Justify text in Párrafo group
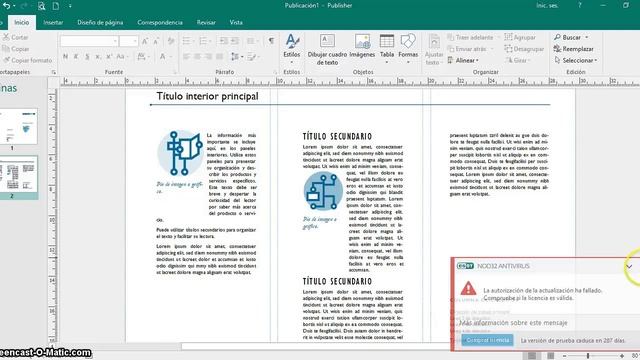The image size is (640, 360). tap(220, 56)
